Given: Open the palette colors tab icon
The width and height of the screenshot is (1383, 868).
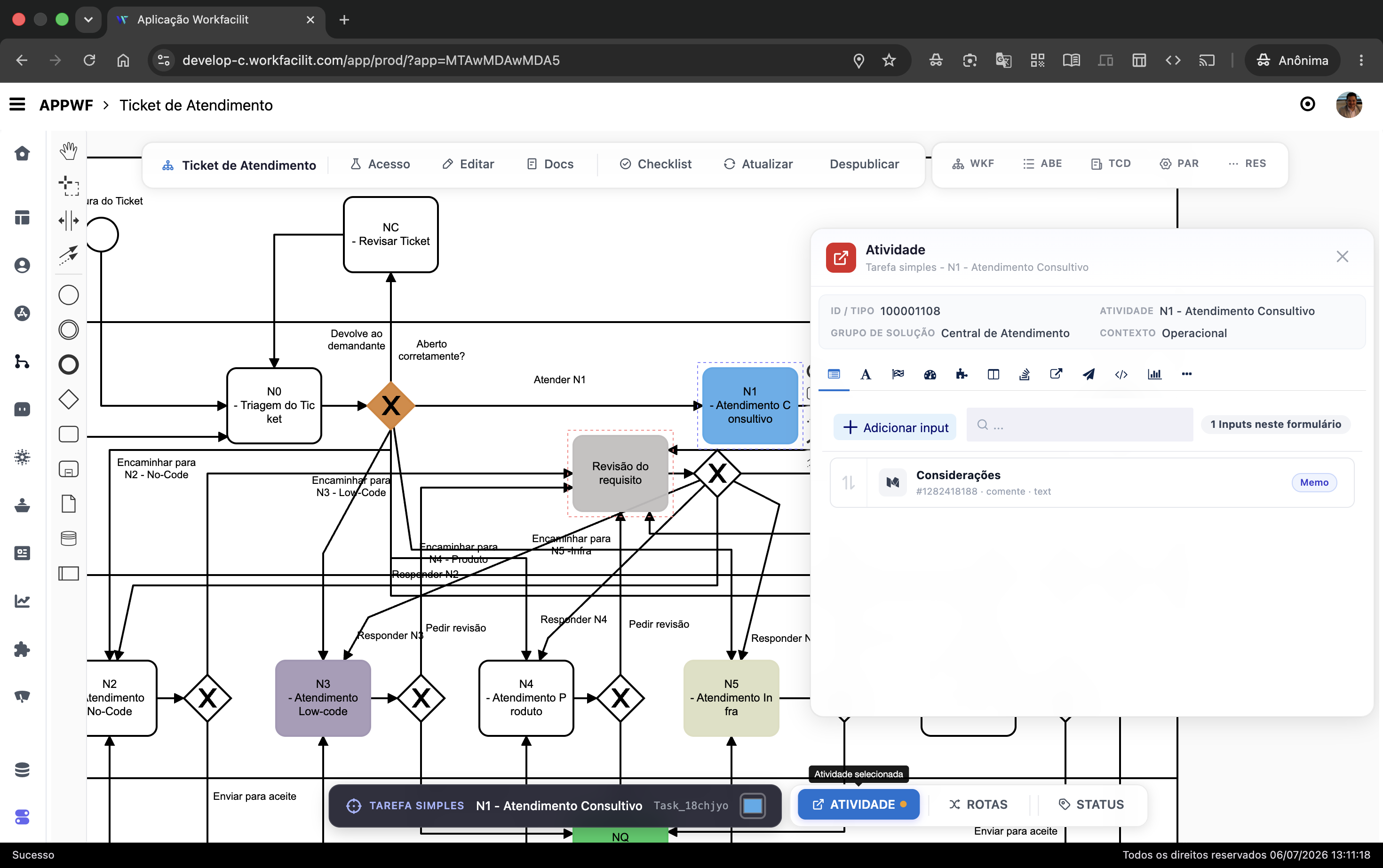Looking at the screenshot, I should 930,374.
